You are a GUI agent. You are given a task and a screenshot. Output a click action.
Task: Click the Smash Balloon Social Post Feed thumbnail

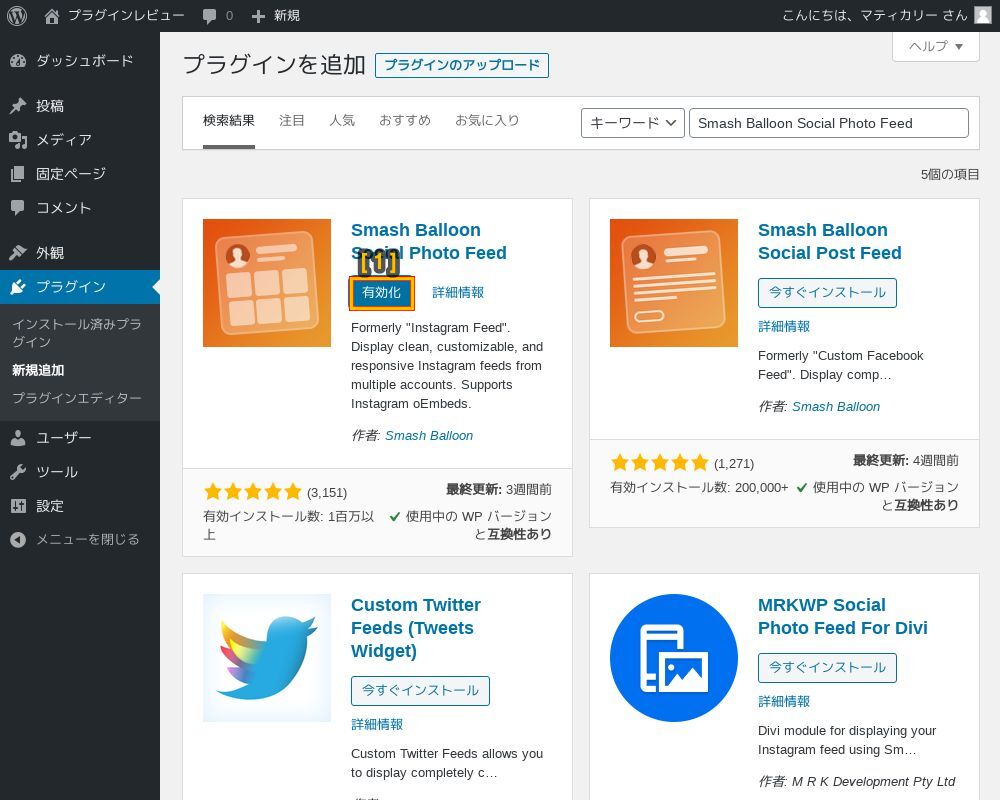click(x=673, y=283)
